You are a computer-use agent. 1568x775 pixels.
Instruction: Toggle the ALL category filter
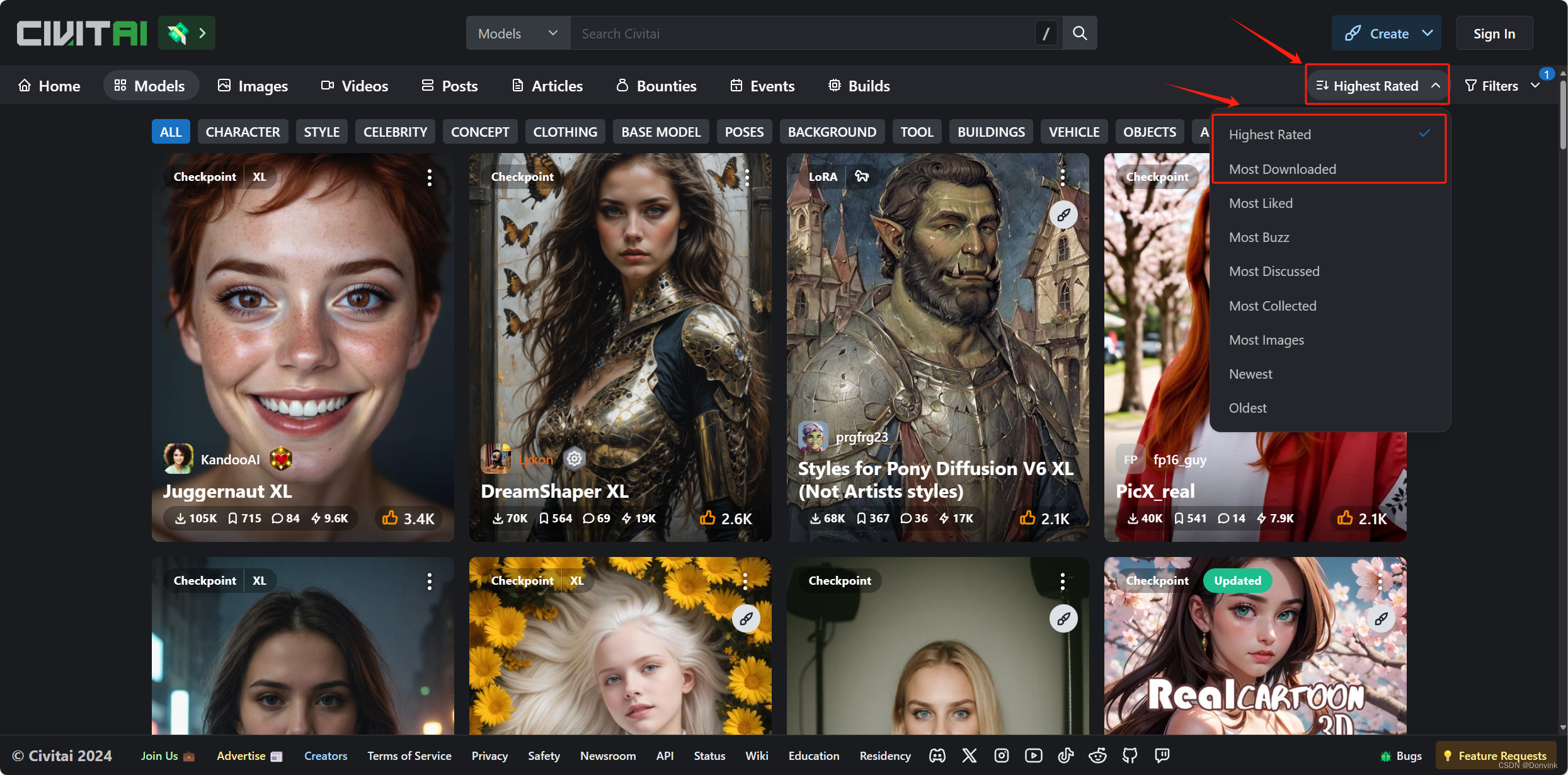tap(171, 132)
